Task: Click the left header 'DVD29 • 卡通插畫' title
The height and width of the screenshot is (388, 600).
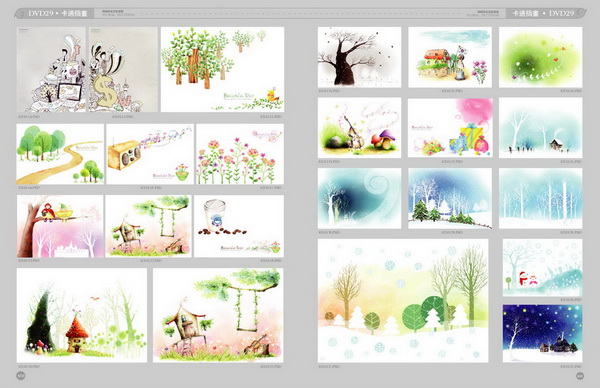Action: coord(58,13)
